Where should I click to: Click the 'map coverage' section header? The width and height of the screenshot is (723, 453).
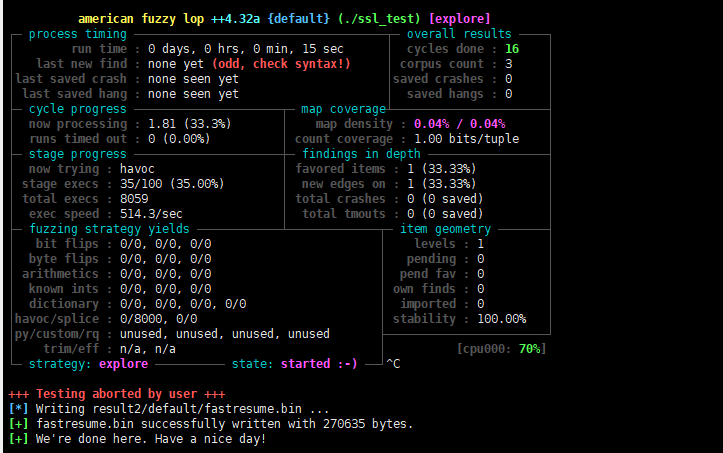tap(344, 109)
